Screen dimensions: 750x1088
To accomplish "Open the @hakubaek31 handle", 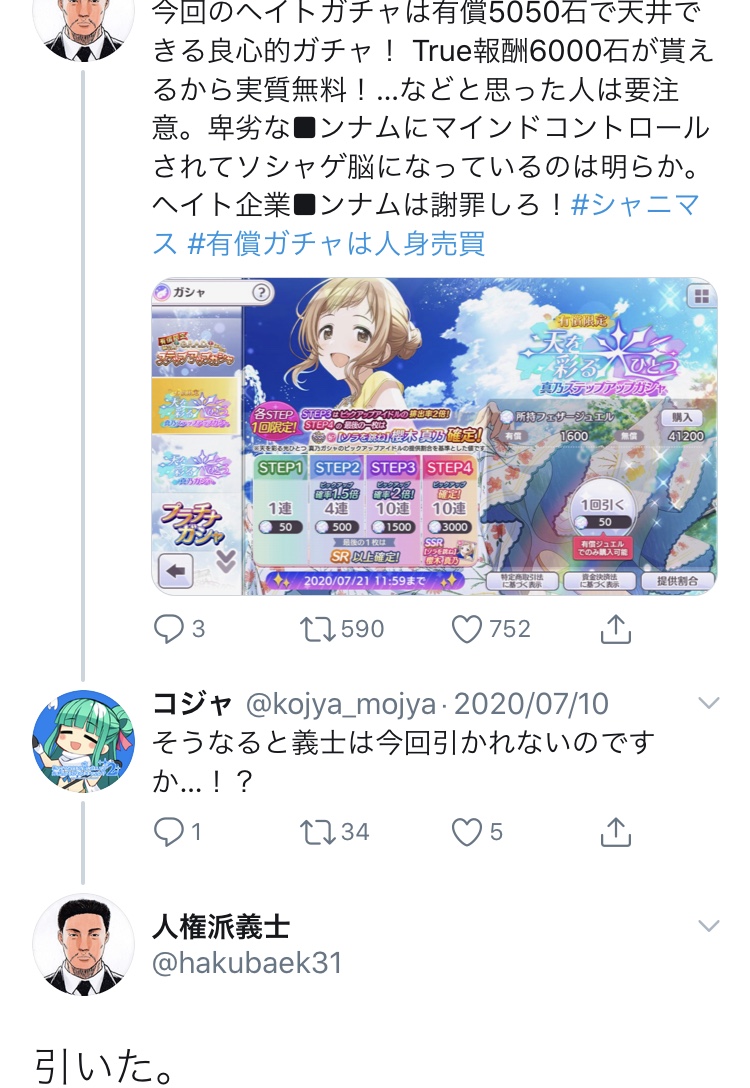I will tap(247, 962).
